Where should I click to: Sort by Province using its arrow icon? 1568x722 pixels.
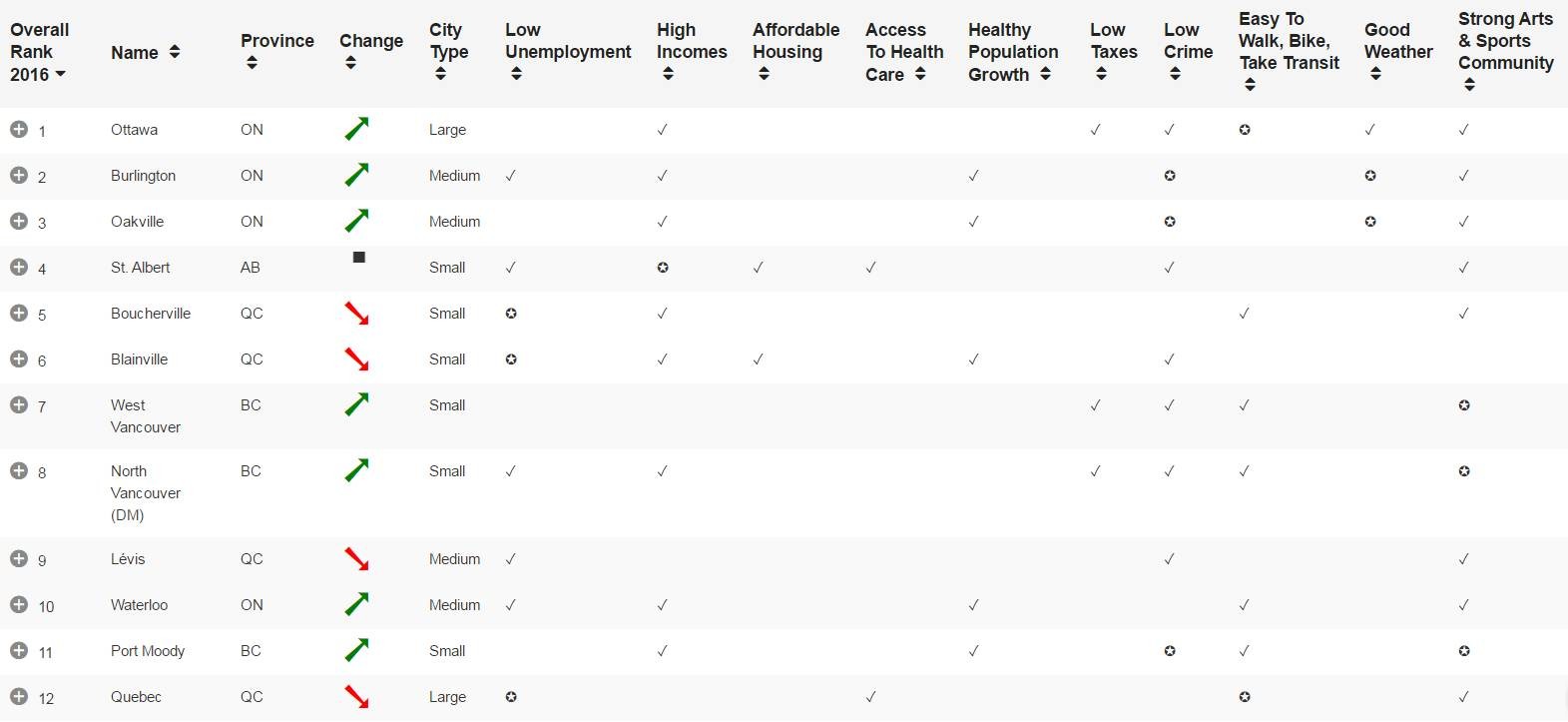tap(252, 63)
